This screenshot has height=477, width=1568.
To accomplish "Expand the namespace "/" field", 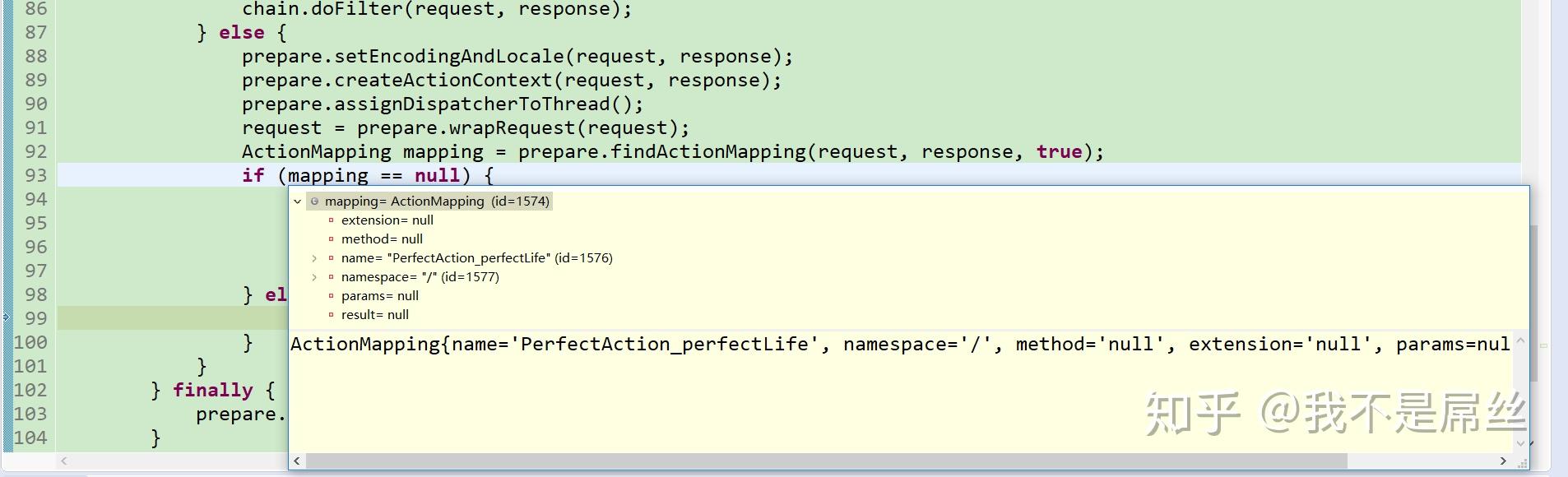I will click(314, 277).
